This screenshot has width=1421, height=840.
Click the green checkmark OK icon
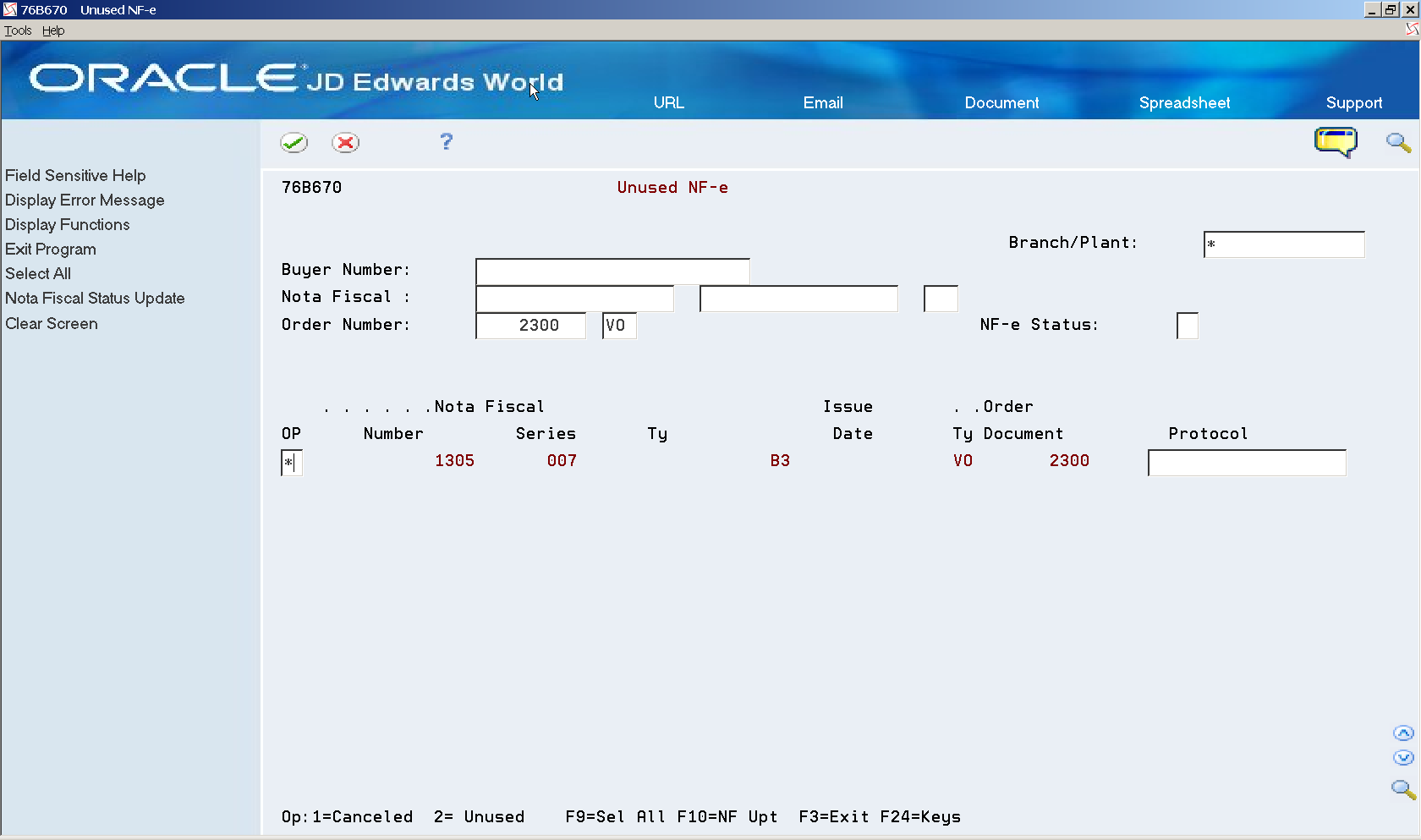click(x=294, y=142)
